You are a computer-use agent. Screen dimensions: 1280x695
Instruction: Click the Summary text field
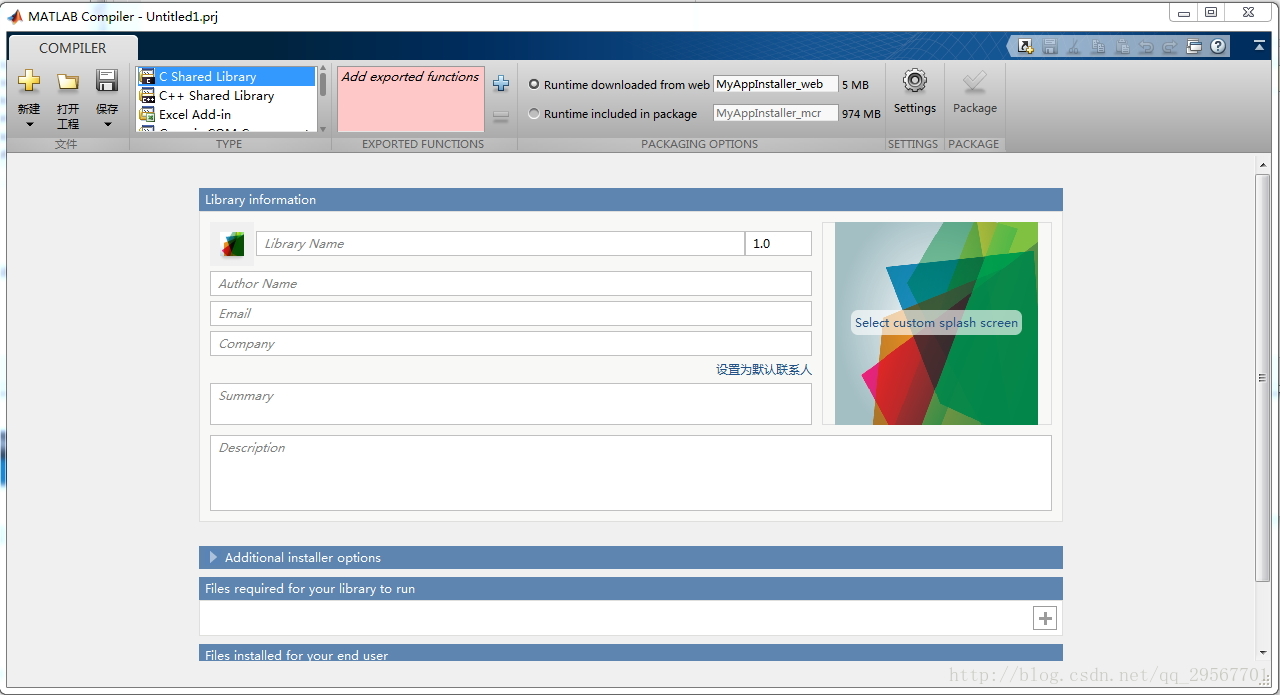pyautogui.click(x=511, y=404)
